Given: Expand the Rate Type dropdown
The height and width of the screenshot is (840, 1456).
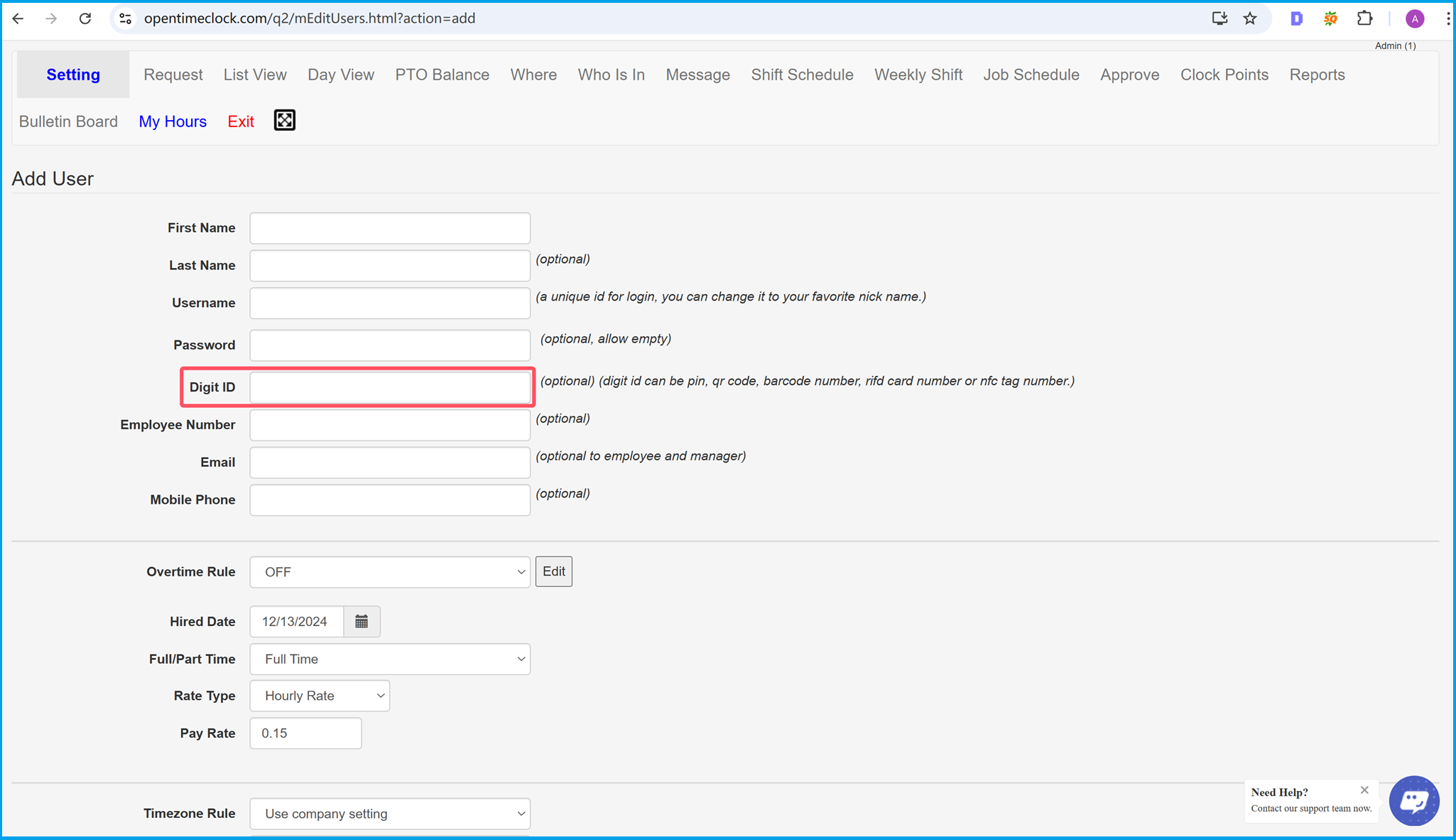Looking at the screenshot, I should coord(320,696).
